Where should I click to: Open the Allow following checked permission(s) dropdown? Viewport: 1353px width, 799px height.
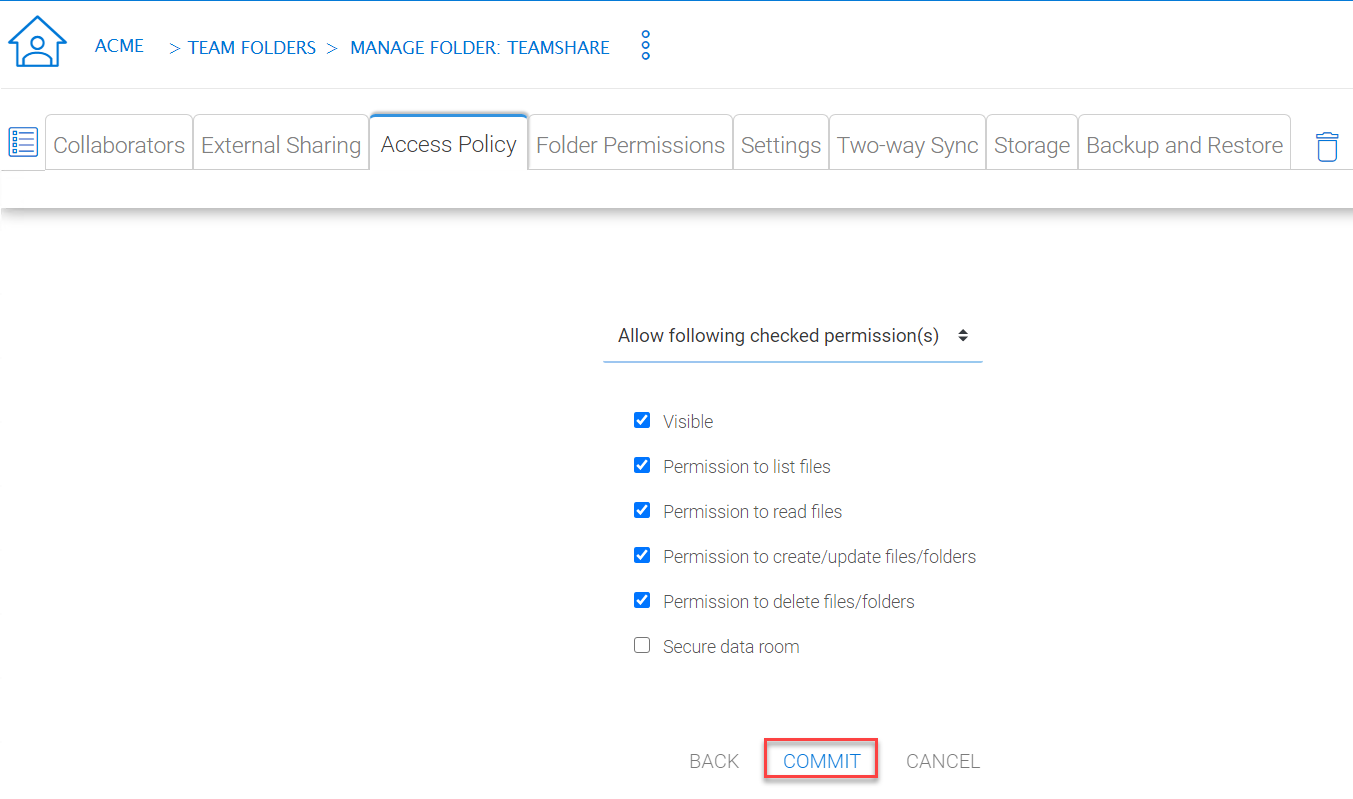793,336
